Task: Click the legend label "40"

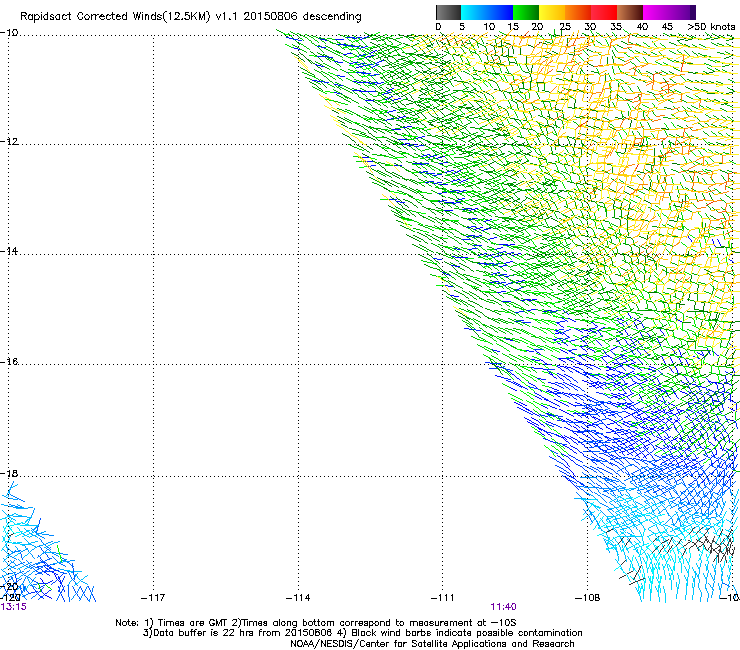Action: tap(642, 27)
